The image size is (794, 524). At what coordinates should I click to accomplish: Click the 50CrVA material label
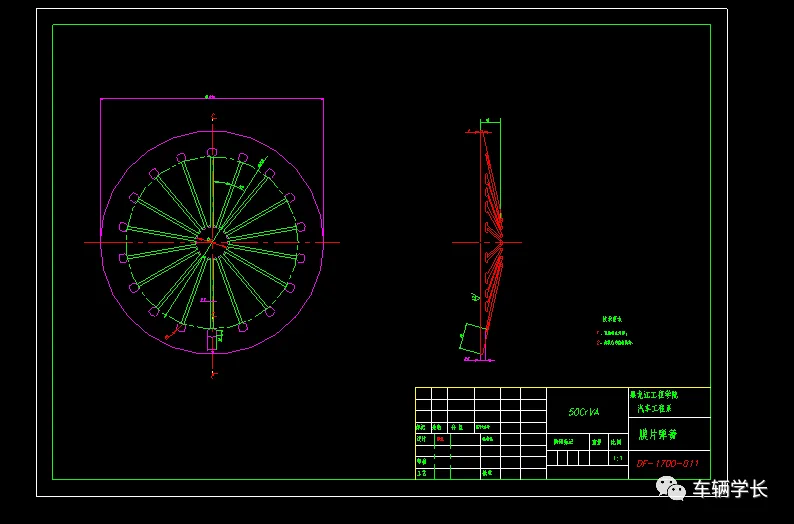click(584, 412)
